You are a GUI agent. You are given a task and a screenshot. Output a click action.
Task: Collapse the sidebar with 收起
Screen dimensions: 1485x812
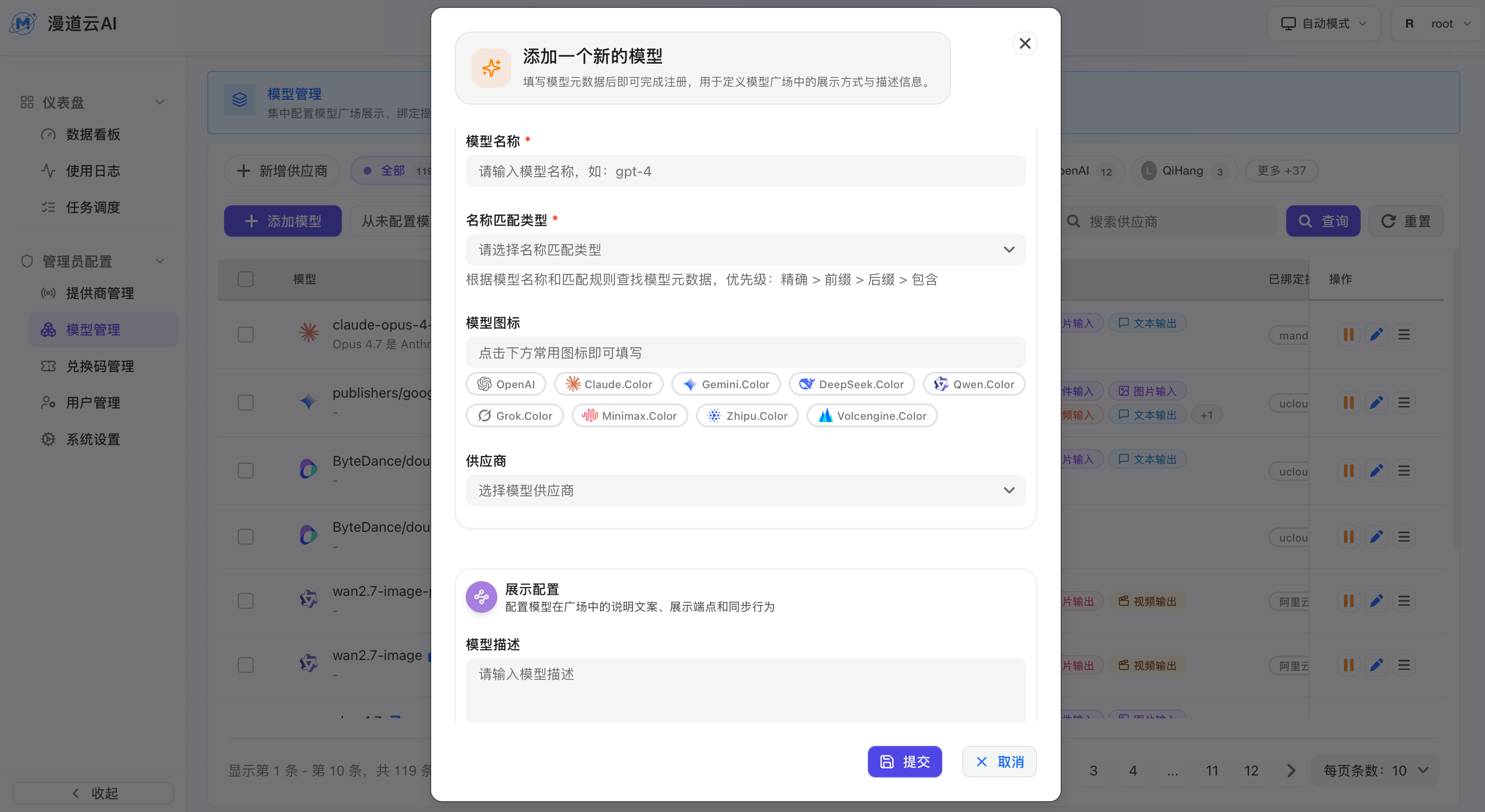(93, 793)
